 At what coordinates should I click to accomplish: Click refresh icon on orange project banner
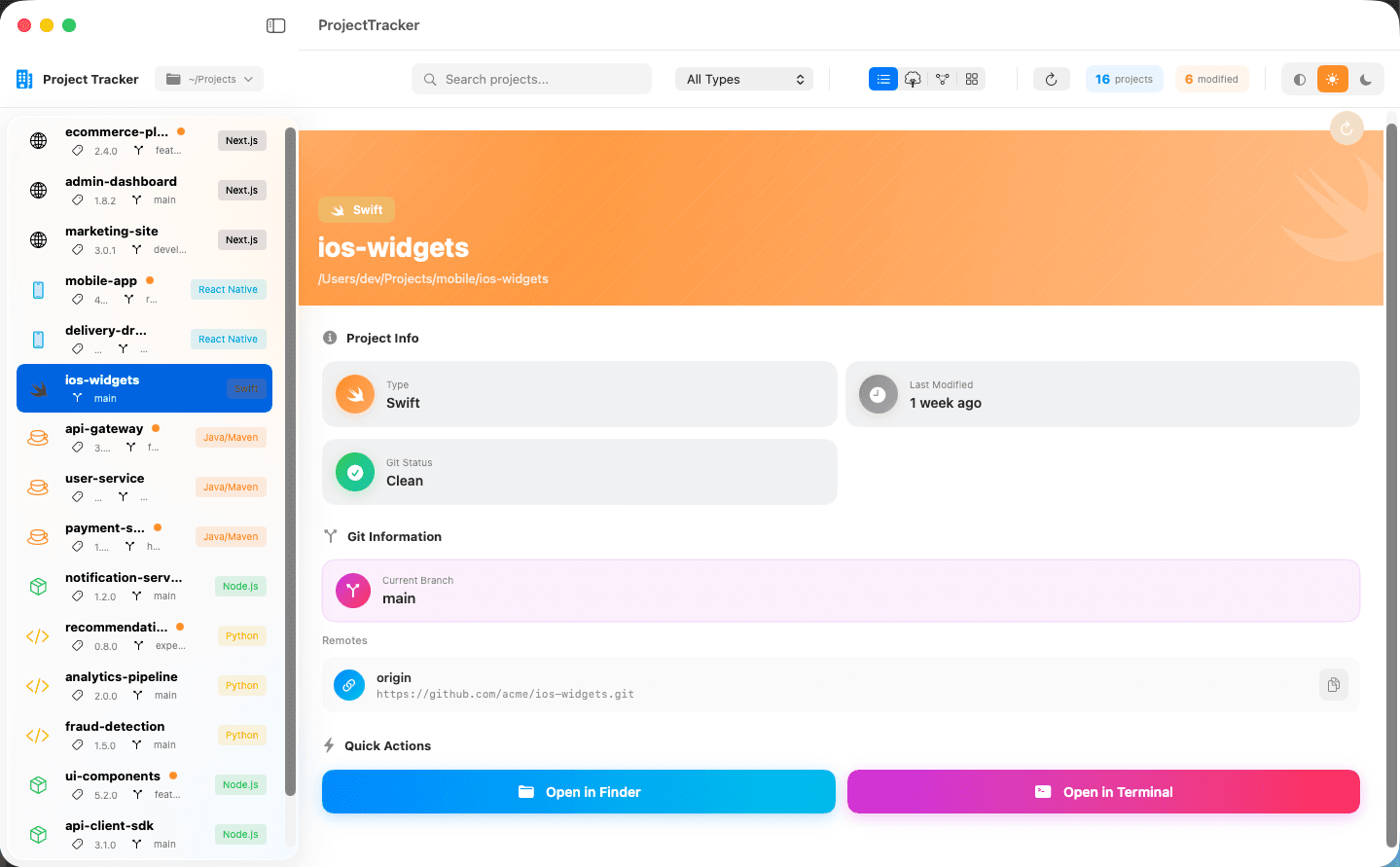click(1346, 128)
